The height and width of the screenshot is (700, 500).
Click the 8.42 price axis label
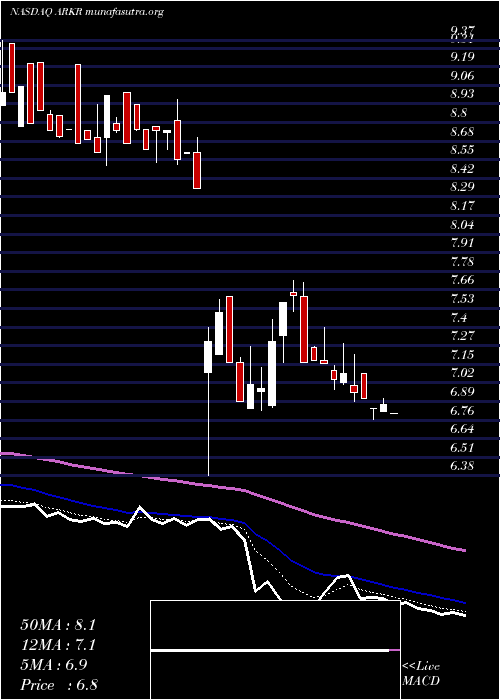click(462, 169)
